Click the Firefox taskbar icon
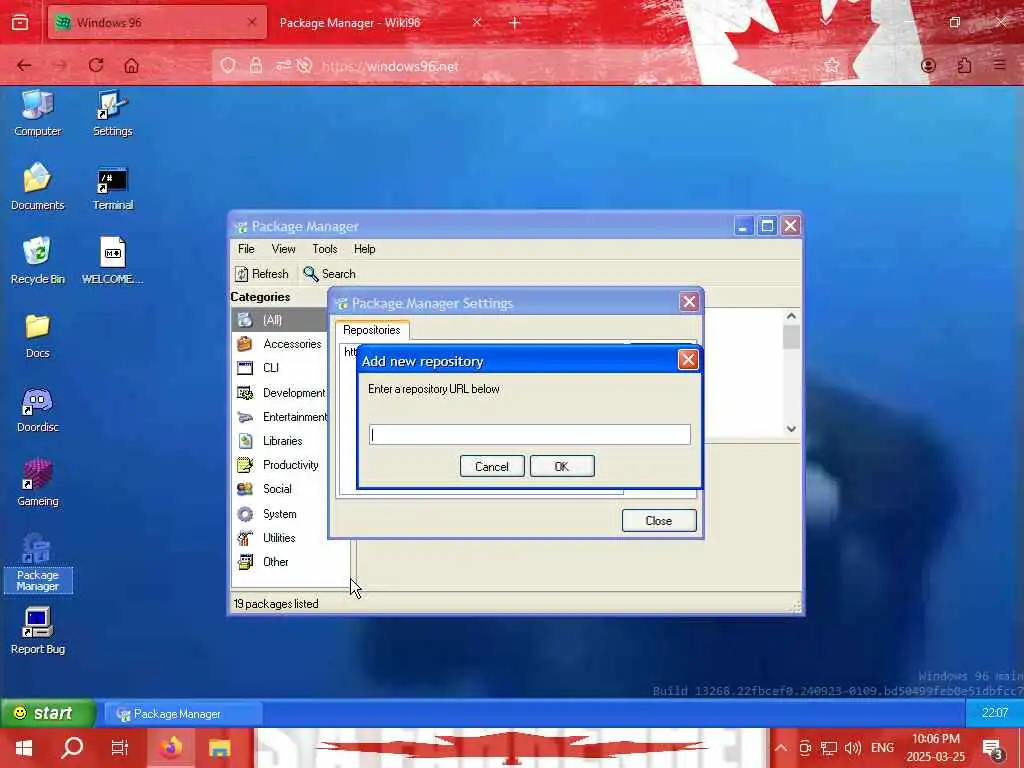This screenshot has width=1024, height=768. click(x=170, y=748)
